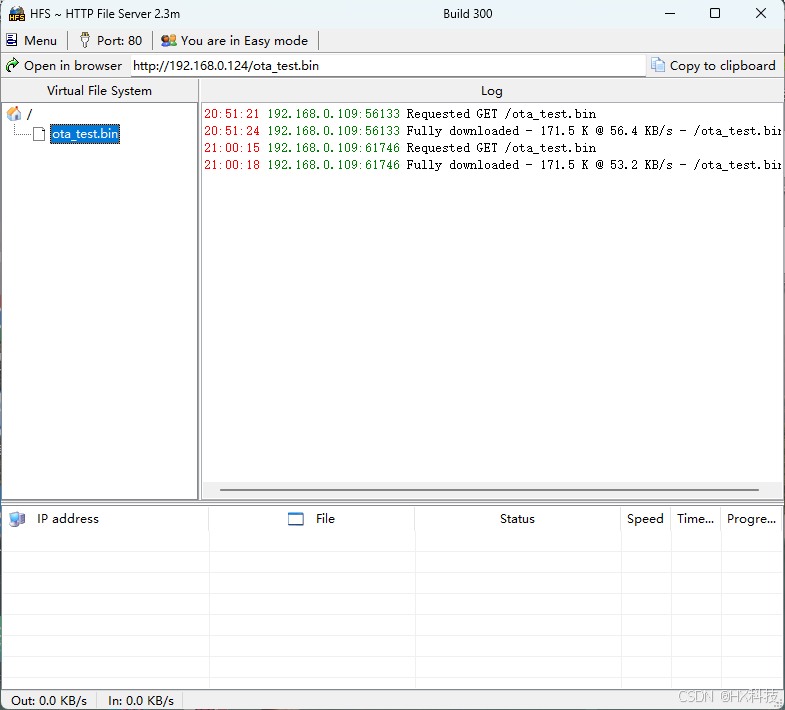Click the Port: 80 button
Image resolution: width=785 pixels, height=710 pixels.
pyautogui.click(x=111, y=41)
